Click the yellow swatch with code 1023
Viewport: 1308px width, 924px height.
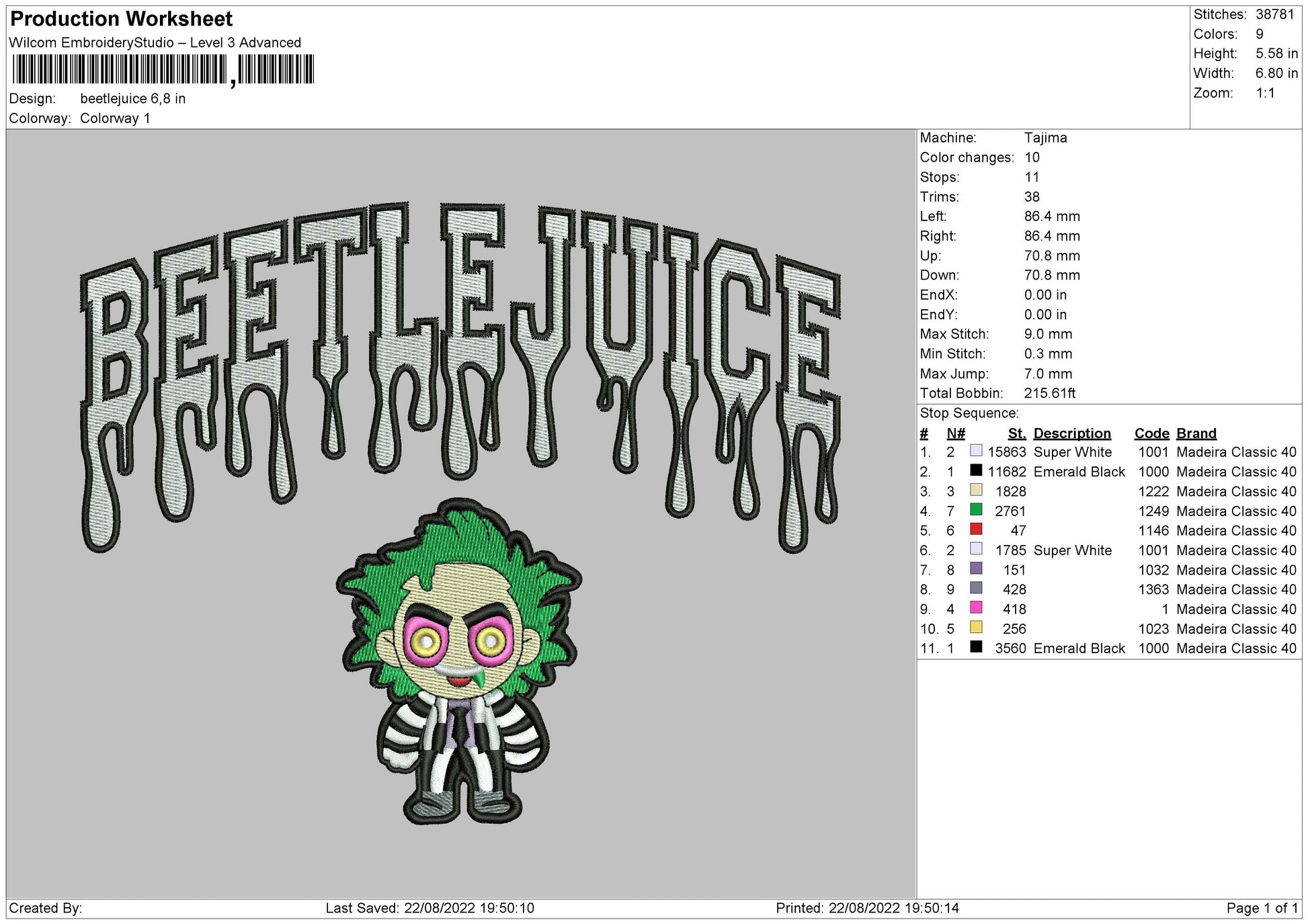point(976,627)
